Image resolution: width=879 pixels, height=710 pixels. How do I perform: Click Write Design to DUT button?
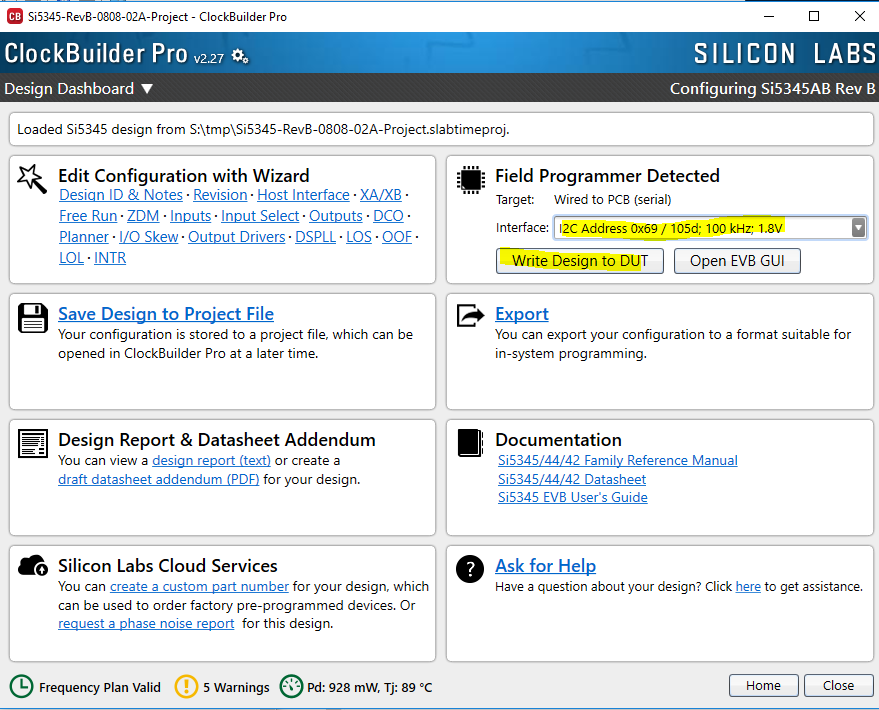(x=580, y=261)
